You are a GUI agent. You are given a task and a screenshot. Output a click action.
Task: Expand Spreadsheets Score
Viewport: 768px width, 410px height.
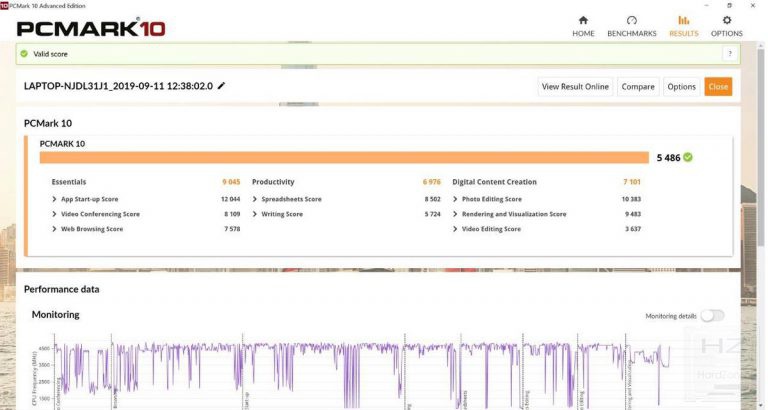tap(255, 199)
